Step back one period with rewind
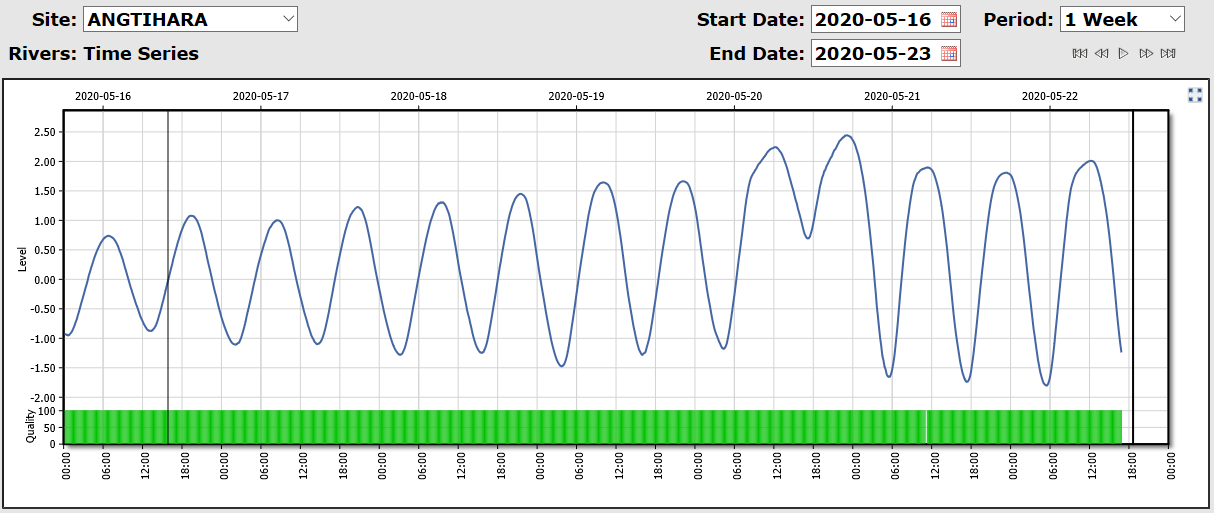This screenshot has width=1214, height=513. coord(1101,53)
